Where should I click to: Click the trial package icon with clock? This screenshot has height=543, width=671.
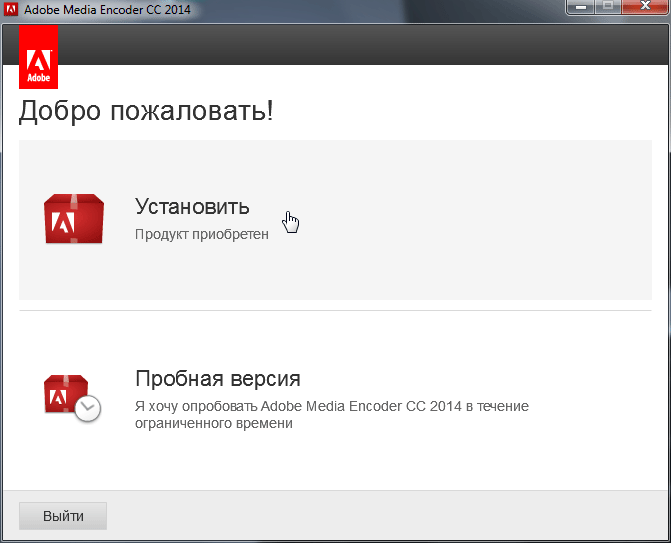coord(72,398)
